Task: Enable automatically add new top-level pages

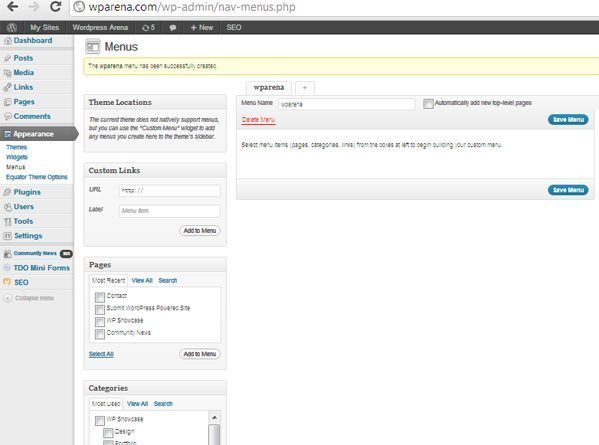Action: coord(428,104)
